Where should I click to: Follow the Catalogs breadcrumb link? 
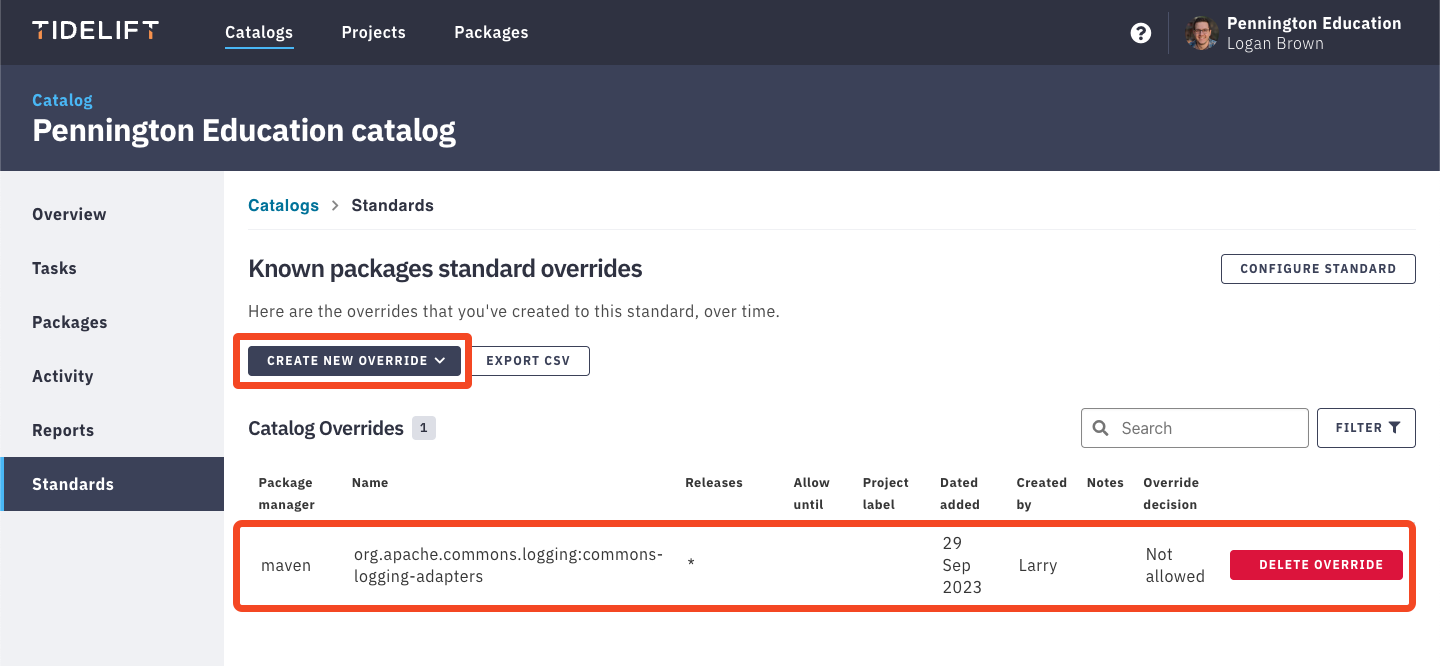[x=283, y=205]
